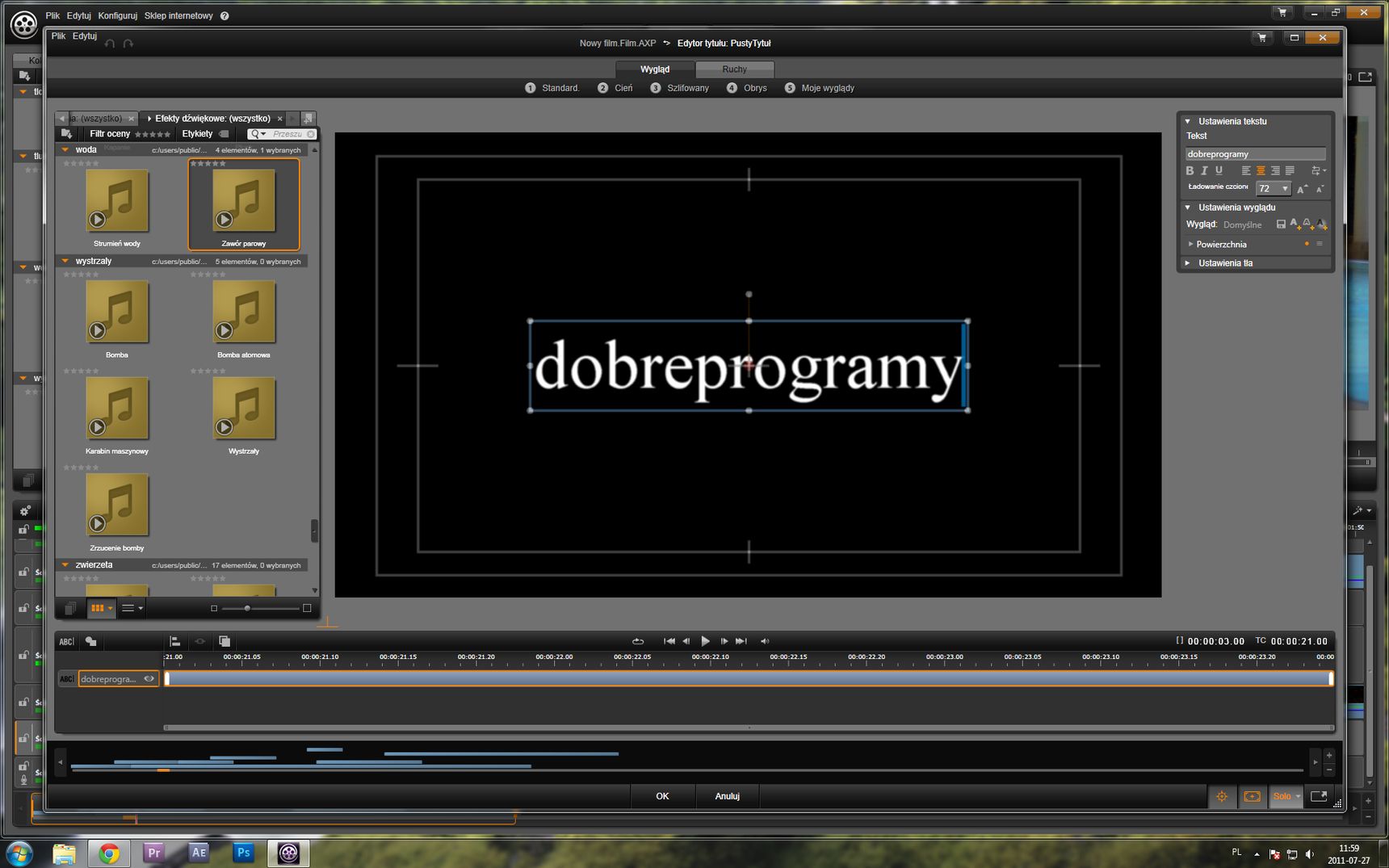The height and width of the screenshot is (868, 1389).
Task: Select the Obrys look preset category
Action: 747,88
